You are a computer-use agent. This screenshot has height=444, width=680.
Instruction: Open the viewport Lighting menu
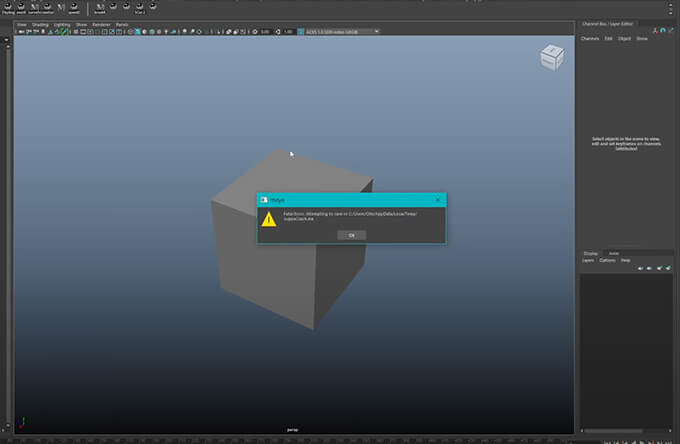[63, 24]
